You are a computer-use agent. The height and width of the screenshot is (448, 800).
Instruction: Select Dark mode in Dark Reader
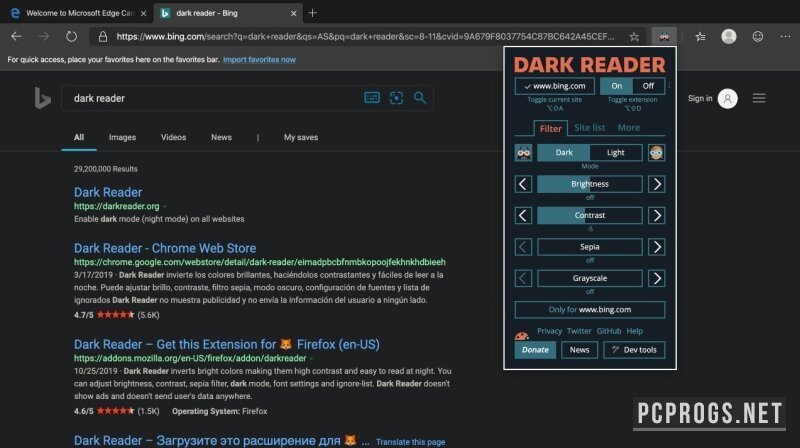pyautogui.click(x=564, y=153)
